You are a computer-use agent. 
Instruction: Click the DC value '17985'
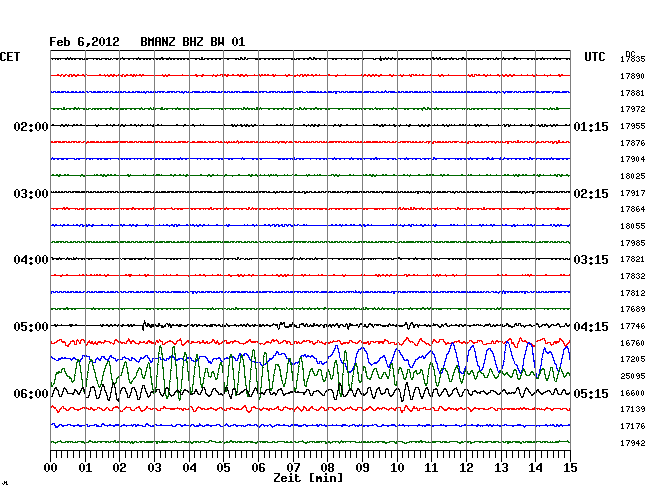(633, 243)
